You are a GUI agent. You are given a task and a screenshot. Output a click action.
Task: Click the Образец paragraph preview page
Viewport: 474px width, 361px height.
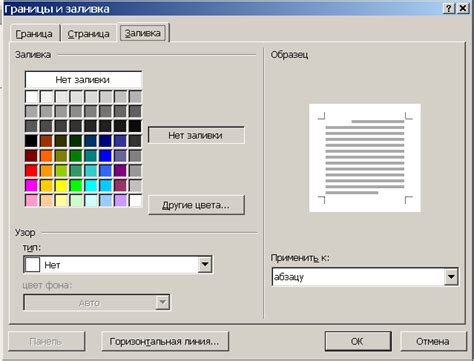(x=365, y=158)
